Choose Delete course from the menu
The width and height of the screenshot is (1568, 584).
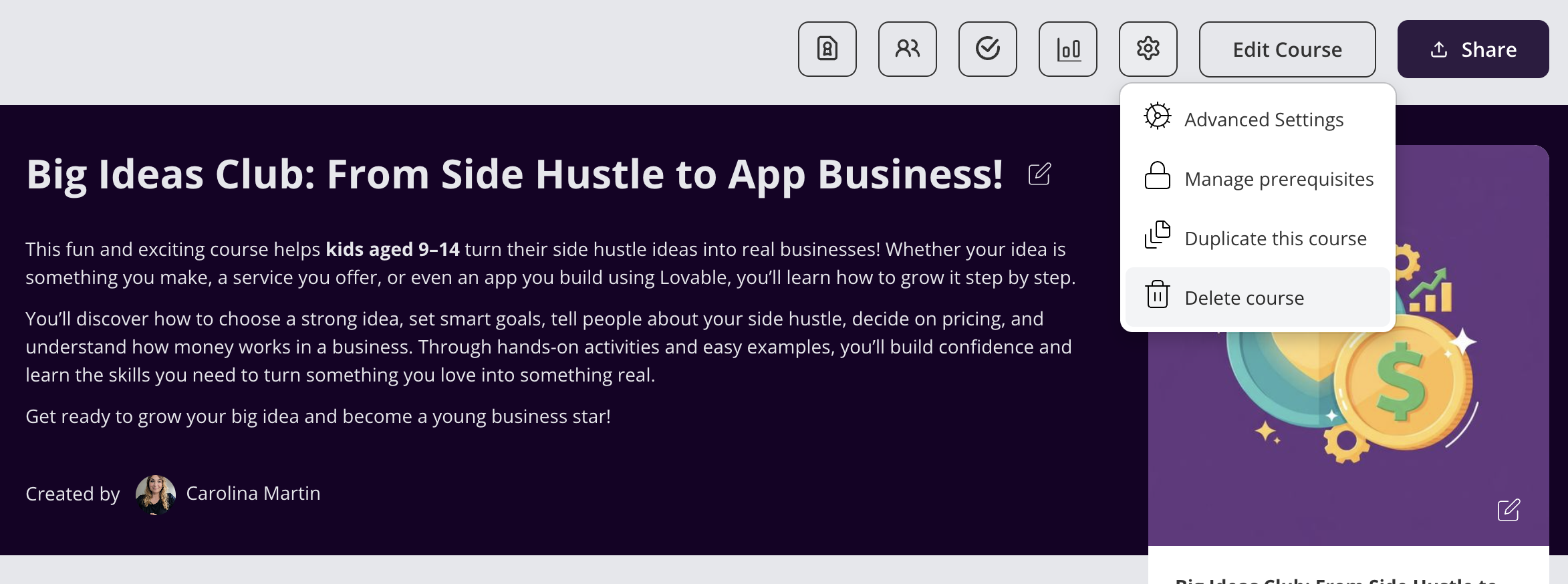click(1244, 298)
